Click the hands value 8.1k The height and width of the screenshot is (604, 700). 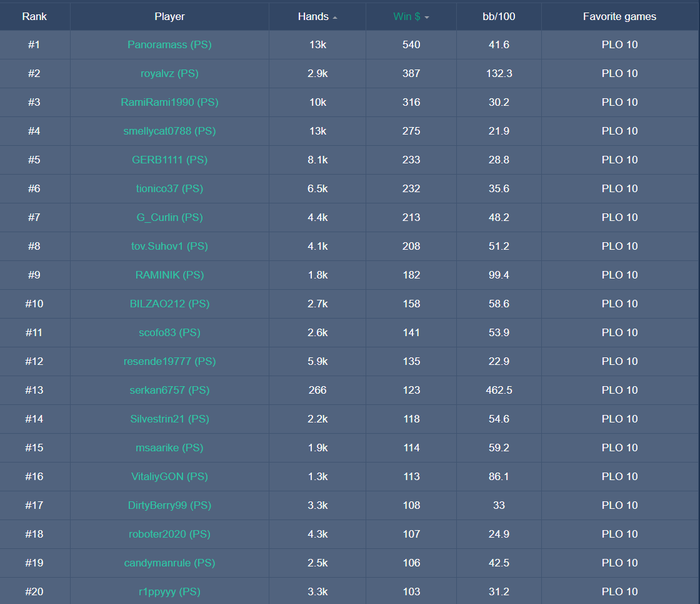tap(317, 160)
